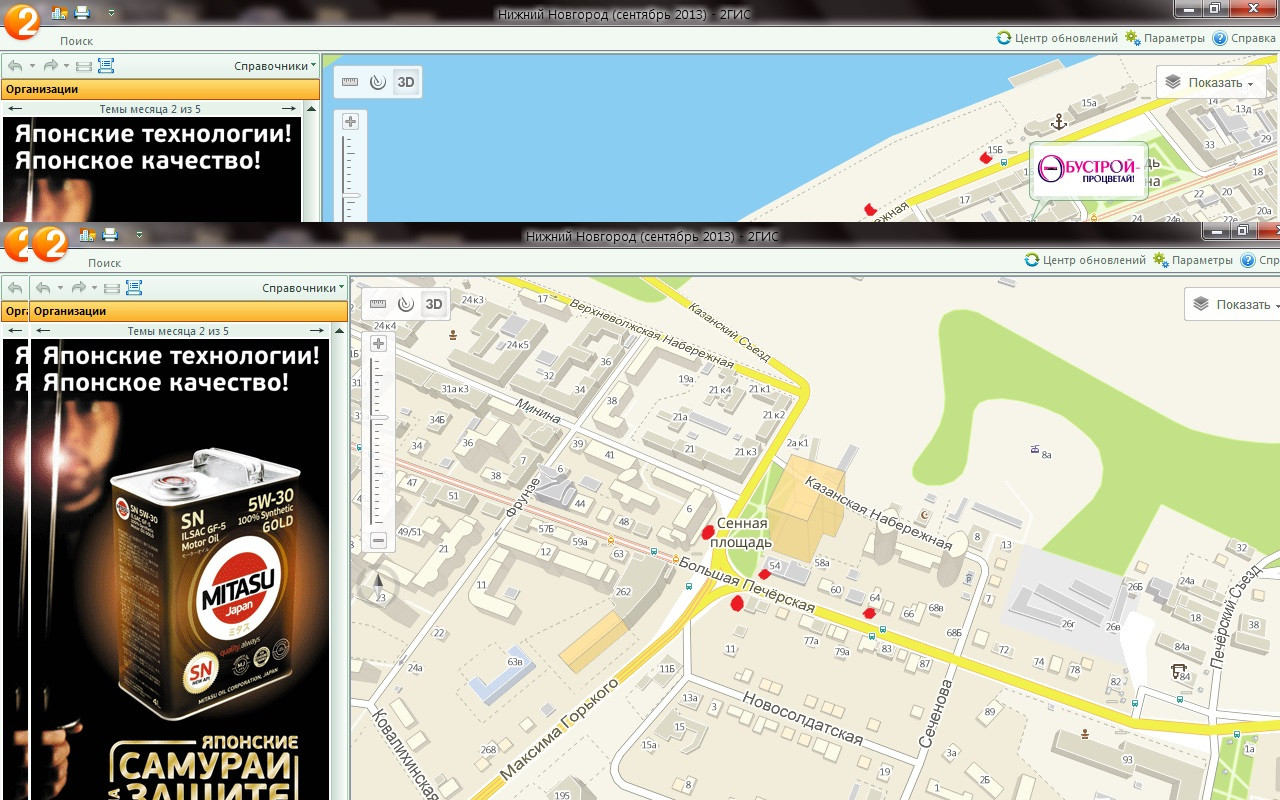Click the compass north arrow on front map
Screen dimensions: 1280x800
pyautogui.click(x=378, y=586)
